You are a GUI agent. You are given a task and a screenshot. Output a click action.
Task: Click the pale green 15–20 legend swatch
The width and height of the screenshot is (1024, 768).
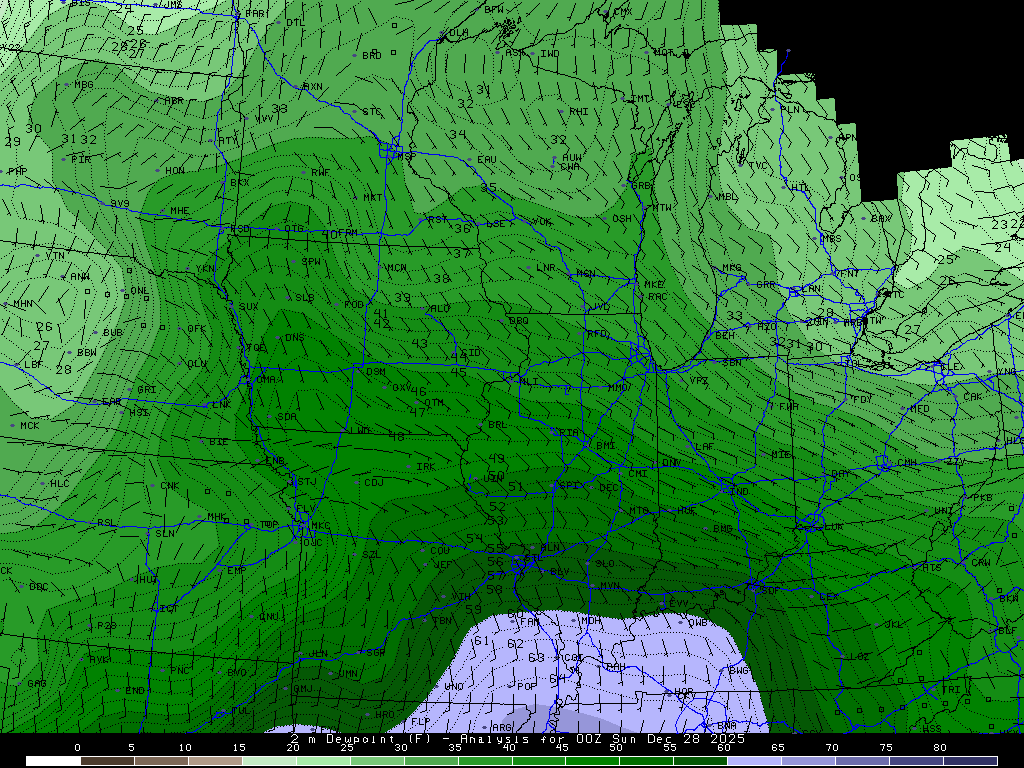click(x=269, y=761)
